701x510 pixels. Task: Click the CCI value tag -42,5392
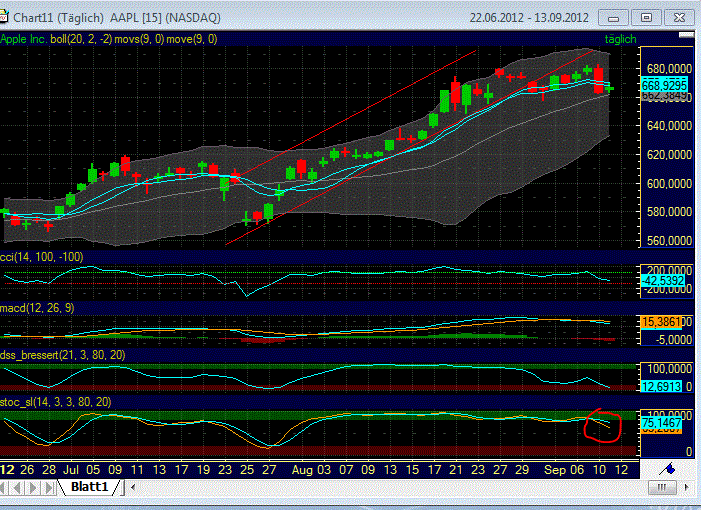click(663, 281)
